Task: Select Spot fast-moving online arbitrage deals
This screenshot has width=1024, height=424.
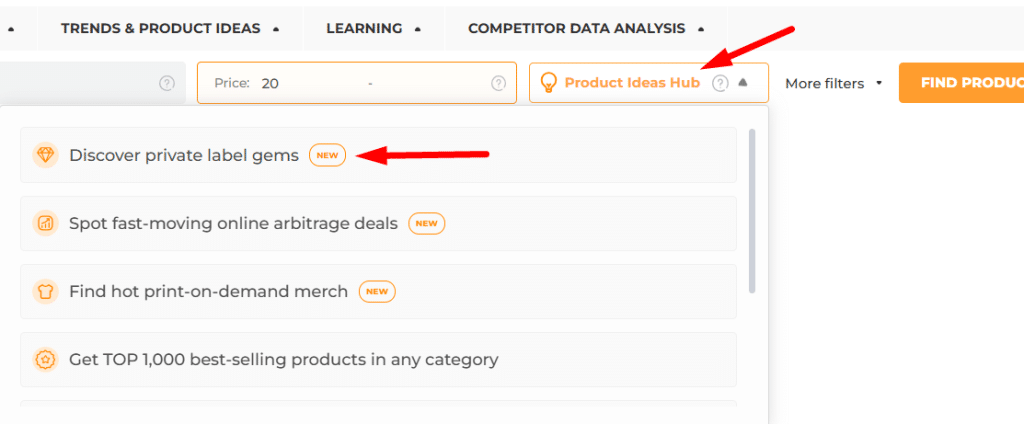Action: 379,223
